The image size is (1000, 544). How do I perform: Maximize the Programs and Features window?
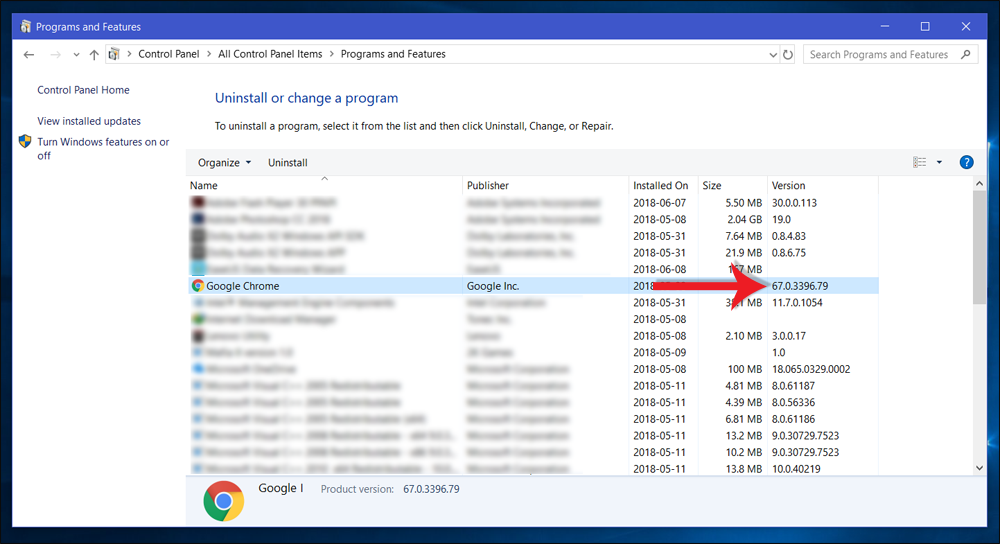pos(925,26)
